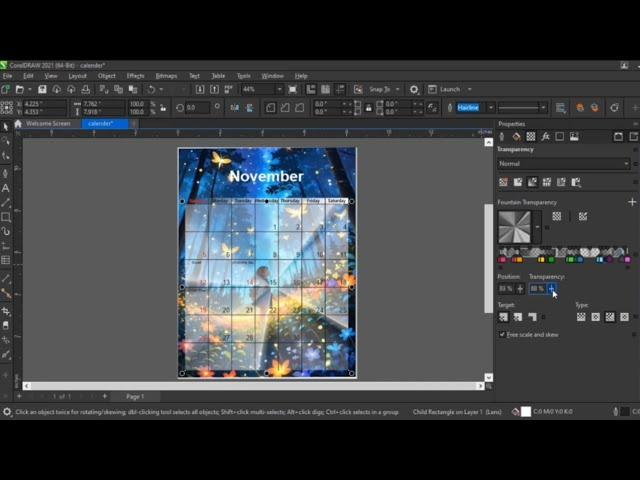Select the Pick tool in the toolbox
Screen dimensions: 640x480
(x=6, y=127)
